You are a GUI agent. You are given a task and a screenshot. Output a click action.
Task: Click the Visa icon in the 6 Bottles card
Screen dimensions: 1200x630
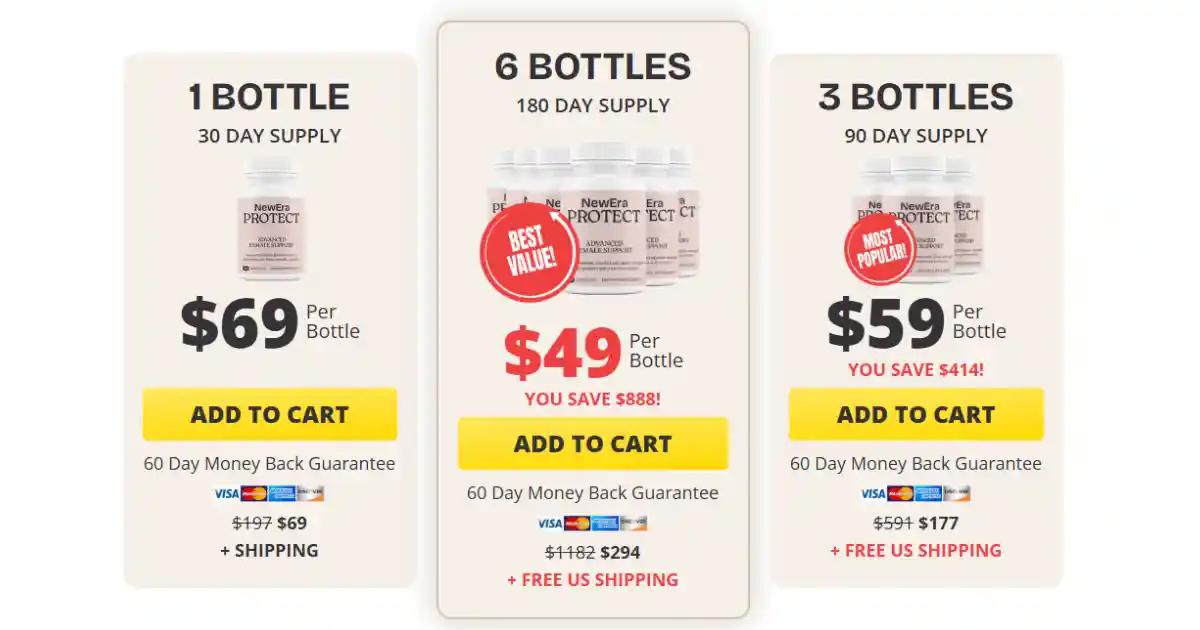tap(549, 523)
